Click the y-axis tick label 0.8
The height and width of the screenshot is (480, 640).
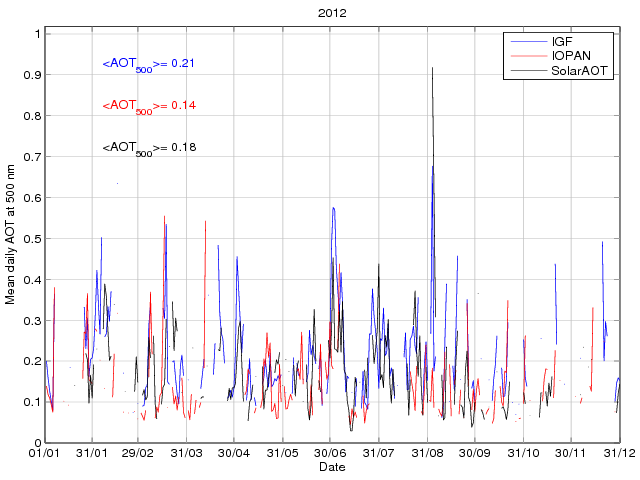point(33,116)
